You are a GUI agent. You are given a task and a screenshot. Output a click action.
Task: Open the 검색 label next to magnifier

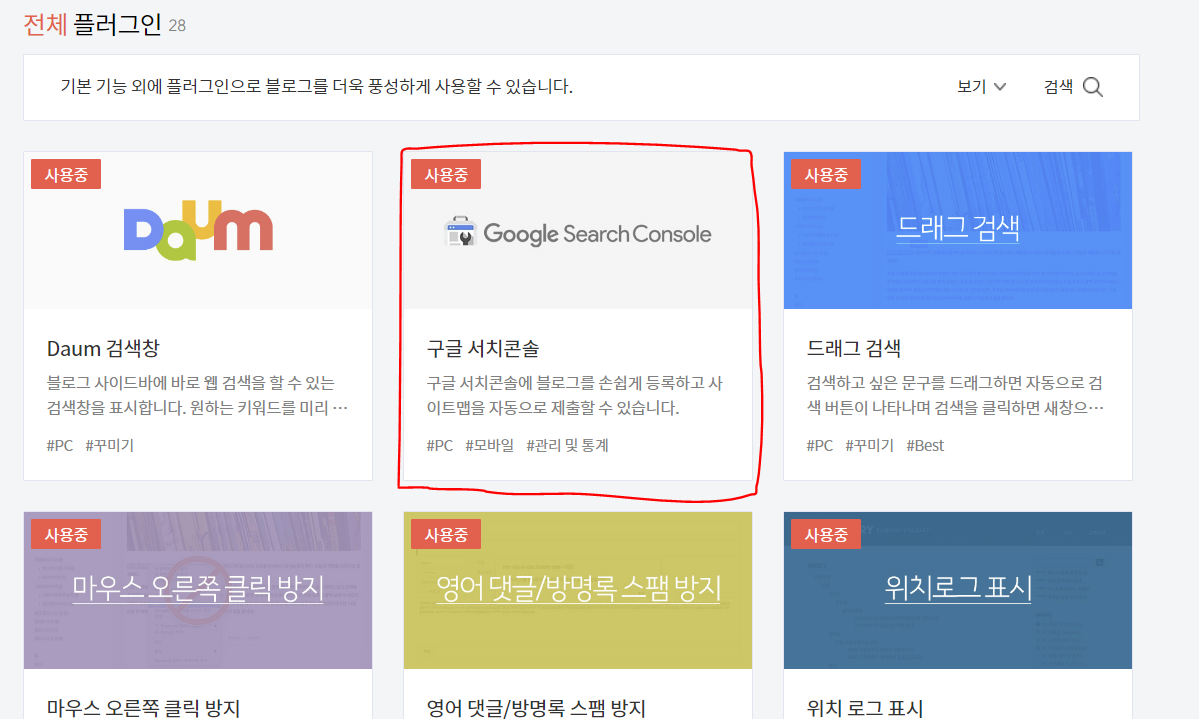1058,86
